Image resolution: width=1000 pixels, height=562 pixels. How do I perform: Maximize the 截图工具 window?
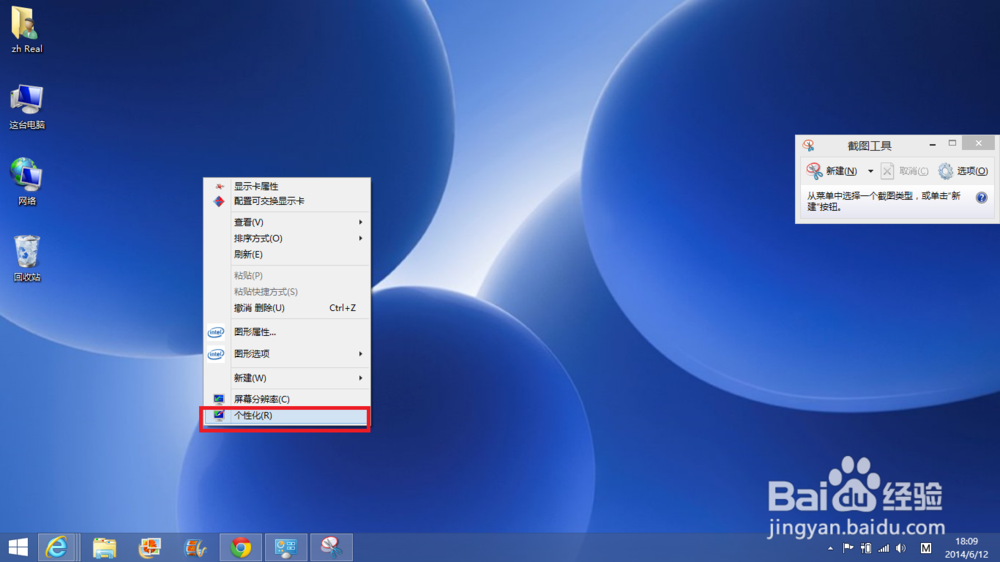pyautogui.click(x=952, y=144)
